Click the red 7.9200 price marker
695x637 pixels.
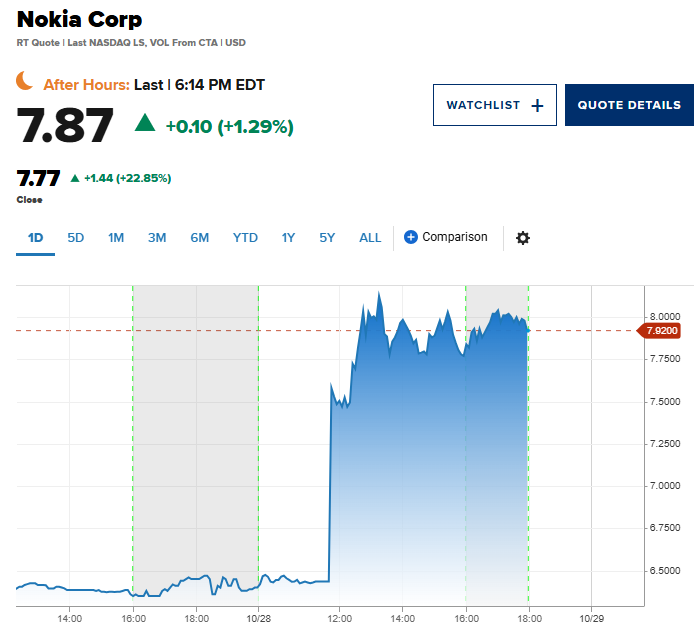663,330
